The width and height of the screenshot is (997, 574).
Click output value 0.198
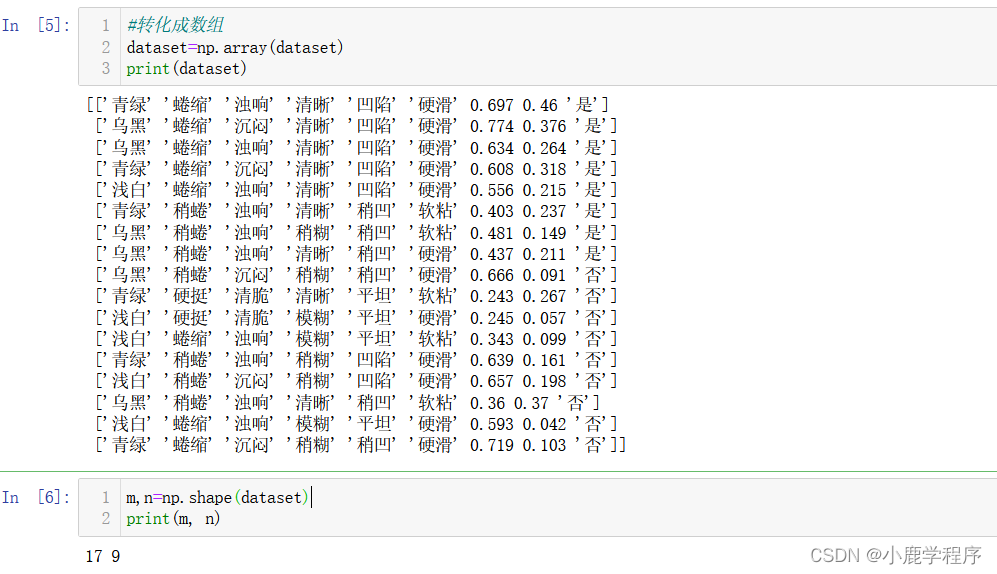(x=544, y=381)
